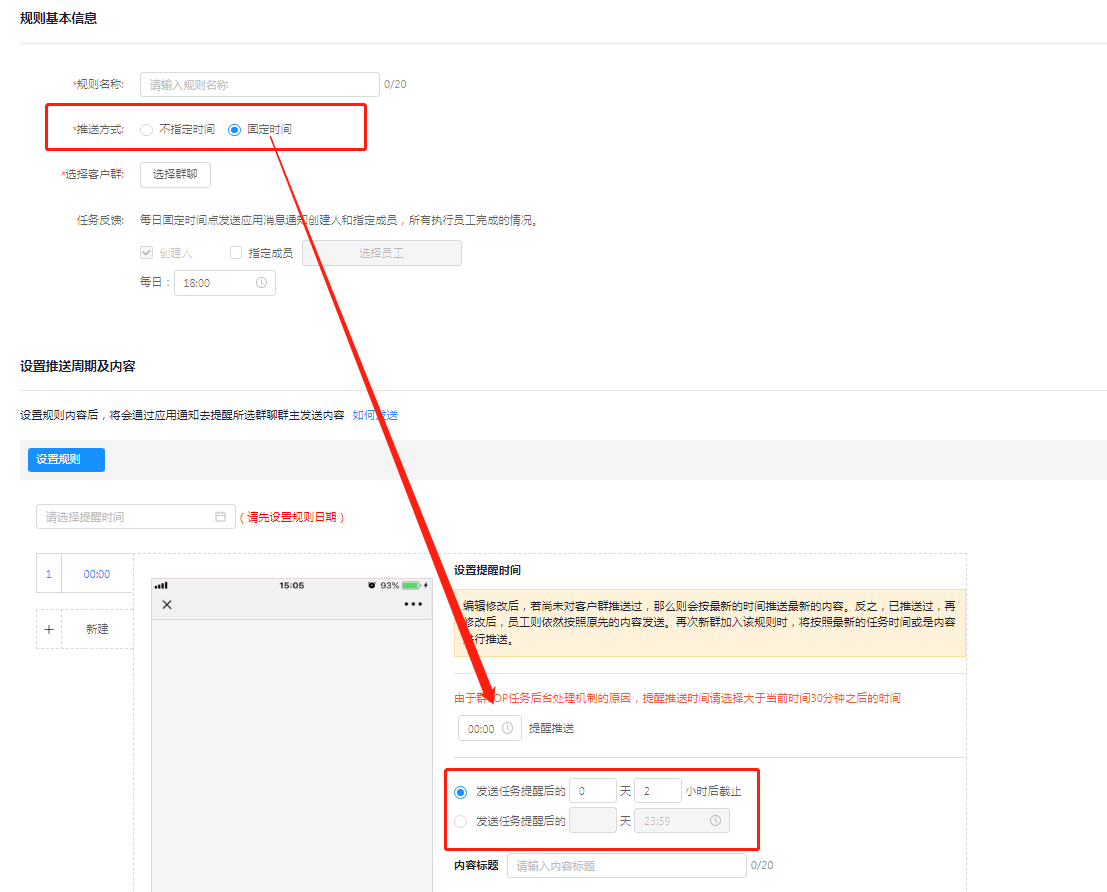Screen dimensions: 1107x892
Task: Click the 选择群聊 button
Action: pyautogui.click(x=175, y=174)
